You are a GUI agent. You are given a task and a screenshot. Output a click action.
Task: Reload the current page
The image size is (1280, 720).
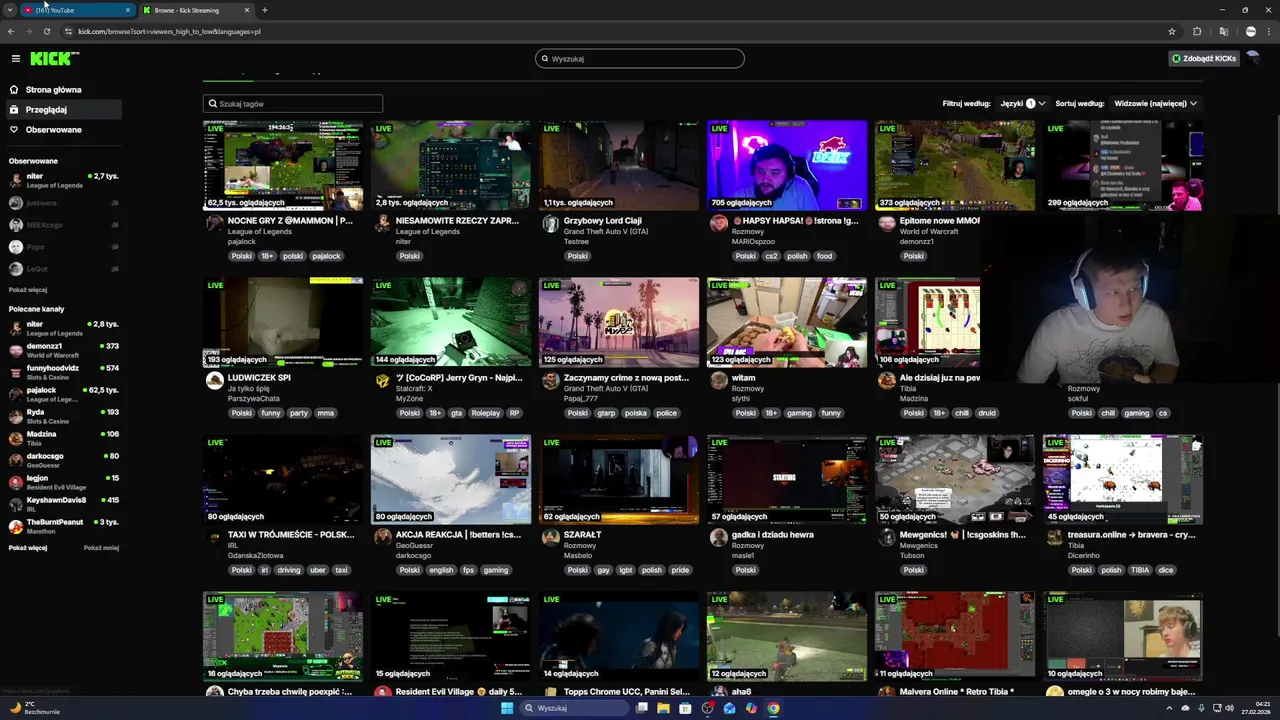(x=46, y=32)
